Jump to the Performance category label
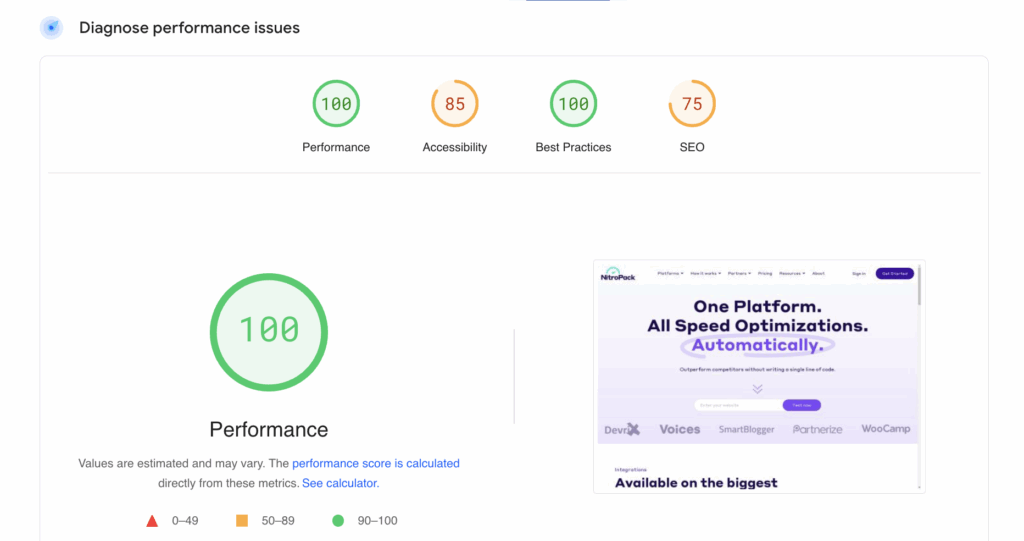Screen dimensions: 1024x541 click(336, 147)
